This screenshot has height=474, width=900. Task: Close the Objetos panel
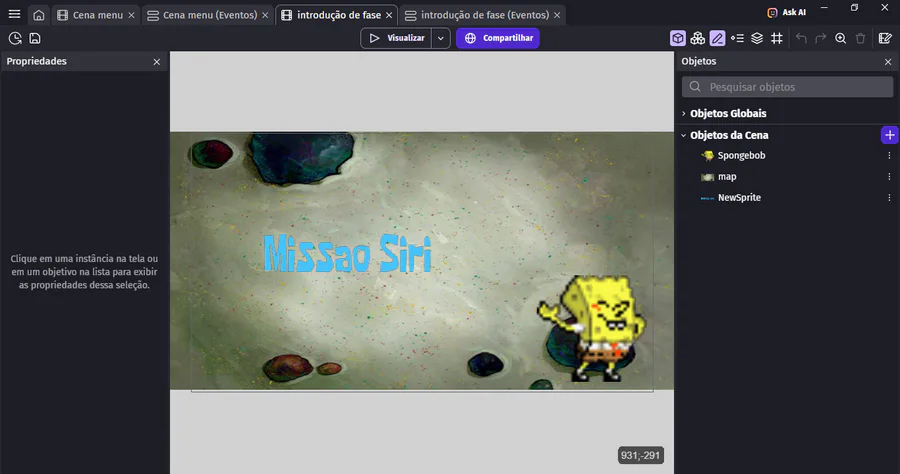pos(888,62)
